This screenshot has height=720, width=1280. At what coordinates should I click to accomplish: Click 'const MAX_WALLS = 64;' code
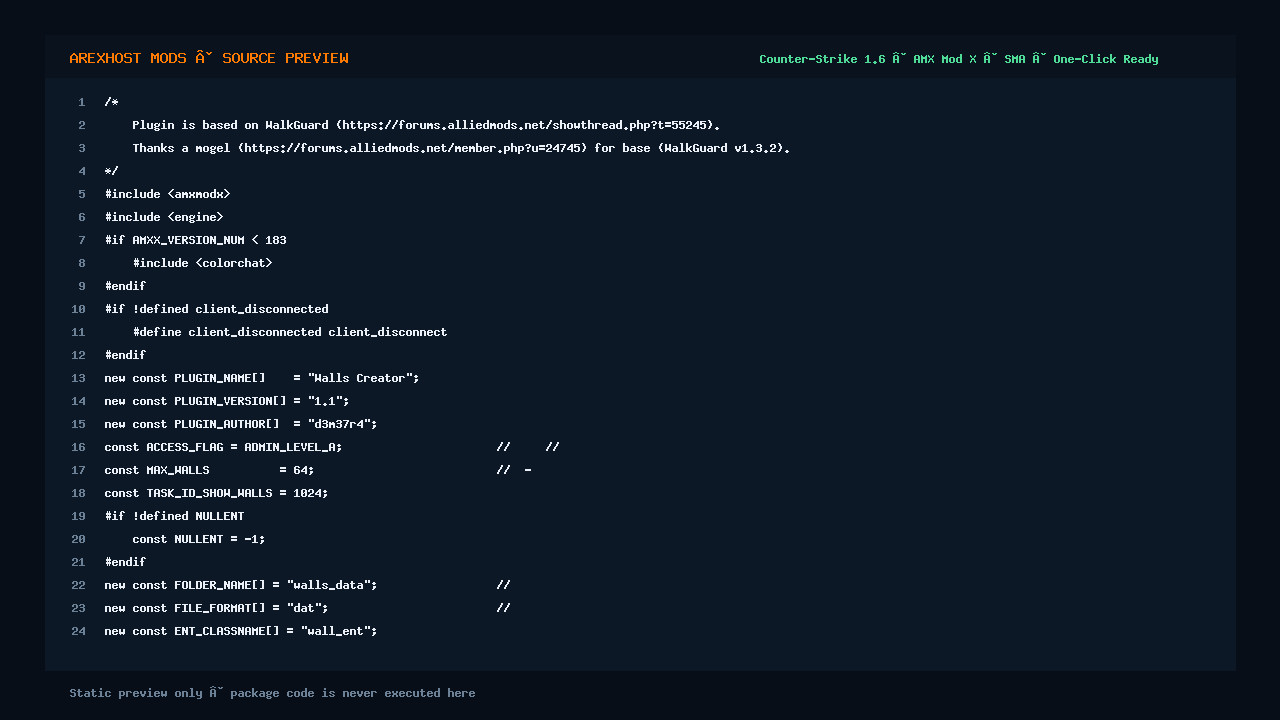[209, 470]
